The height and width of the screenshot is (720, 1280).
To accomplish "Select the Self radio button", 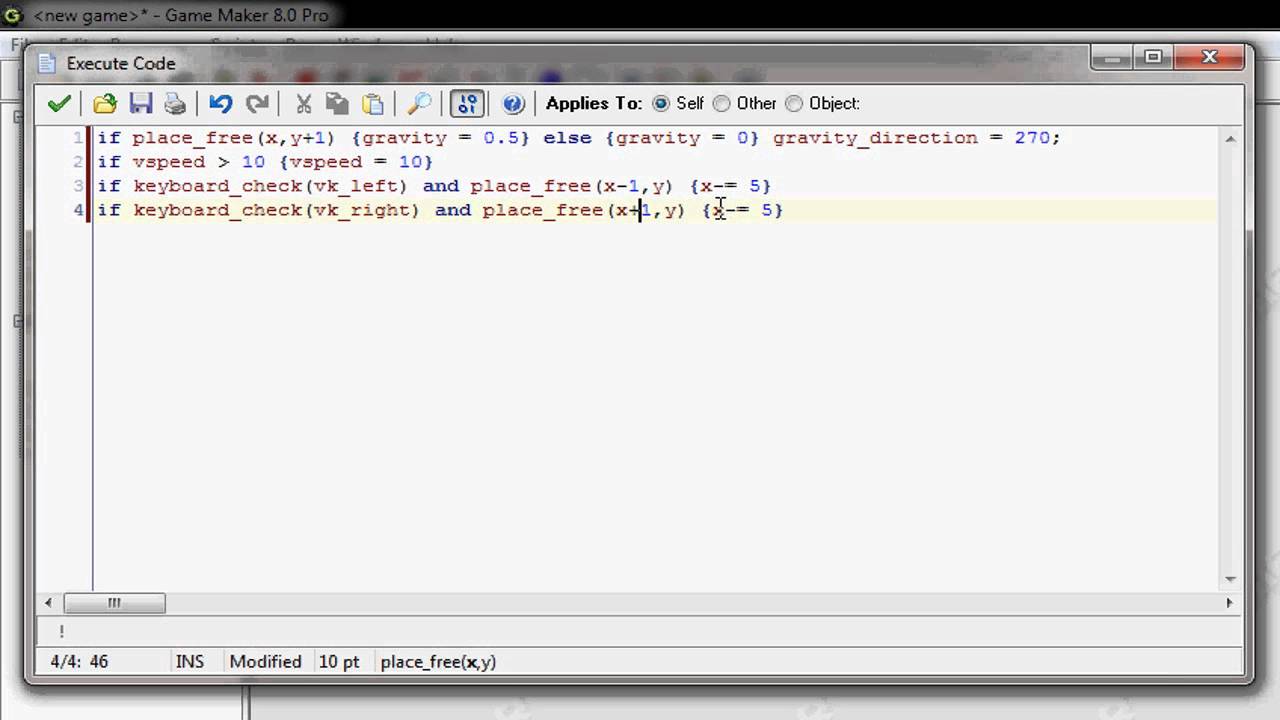I will tap(661, 103).
